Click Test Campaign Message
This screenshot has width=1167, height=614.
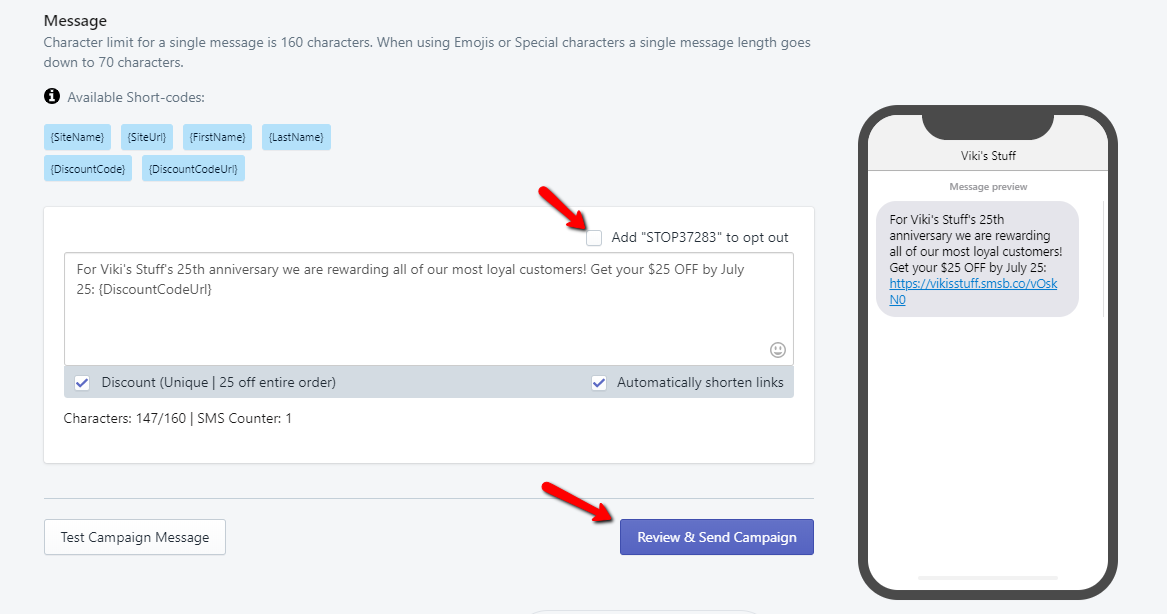pyautogui.click(x=134, y=537)
